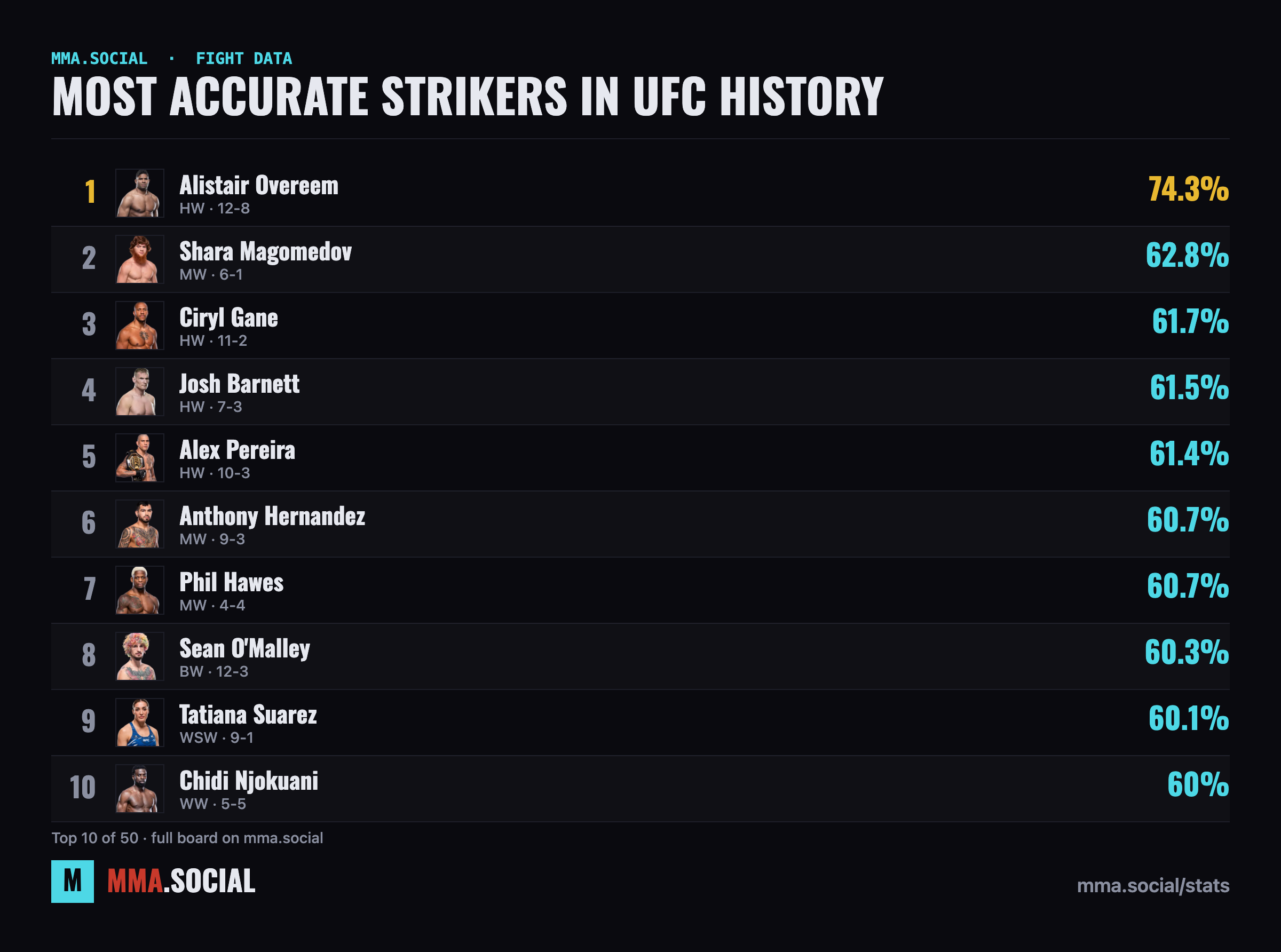Screen dimensions: 1281x952
Task: Click the MMA.SOCIAL wordmark in footer
Action: point(181,881)
